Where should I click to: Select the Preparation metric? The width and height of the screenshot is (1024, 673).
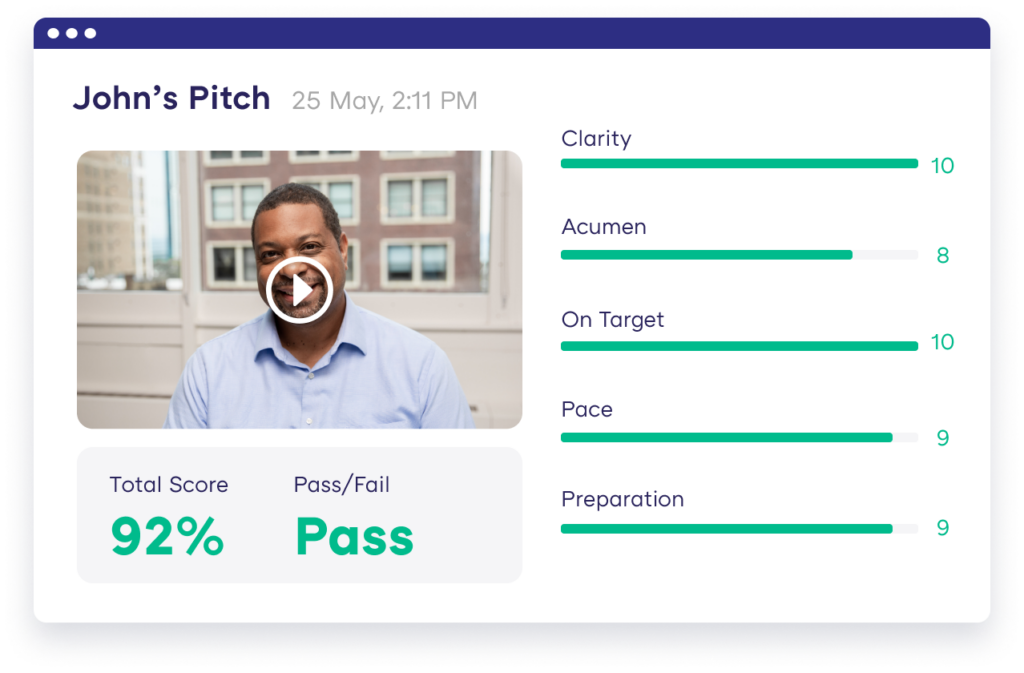(x=622, y=498)
